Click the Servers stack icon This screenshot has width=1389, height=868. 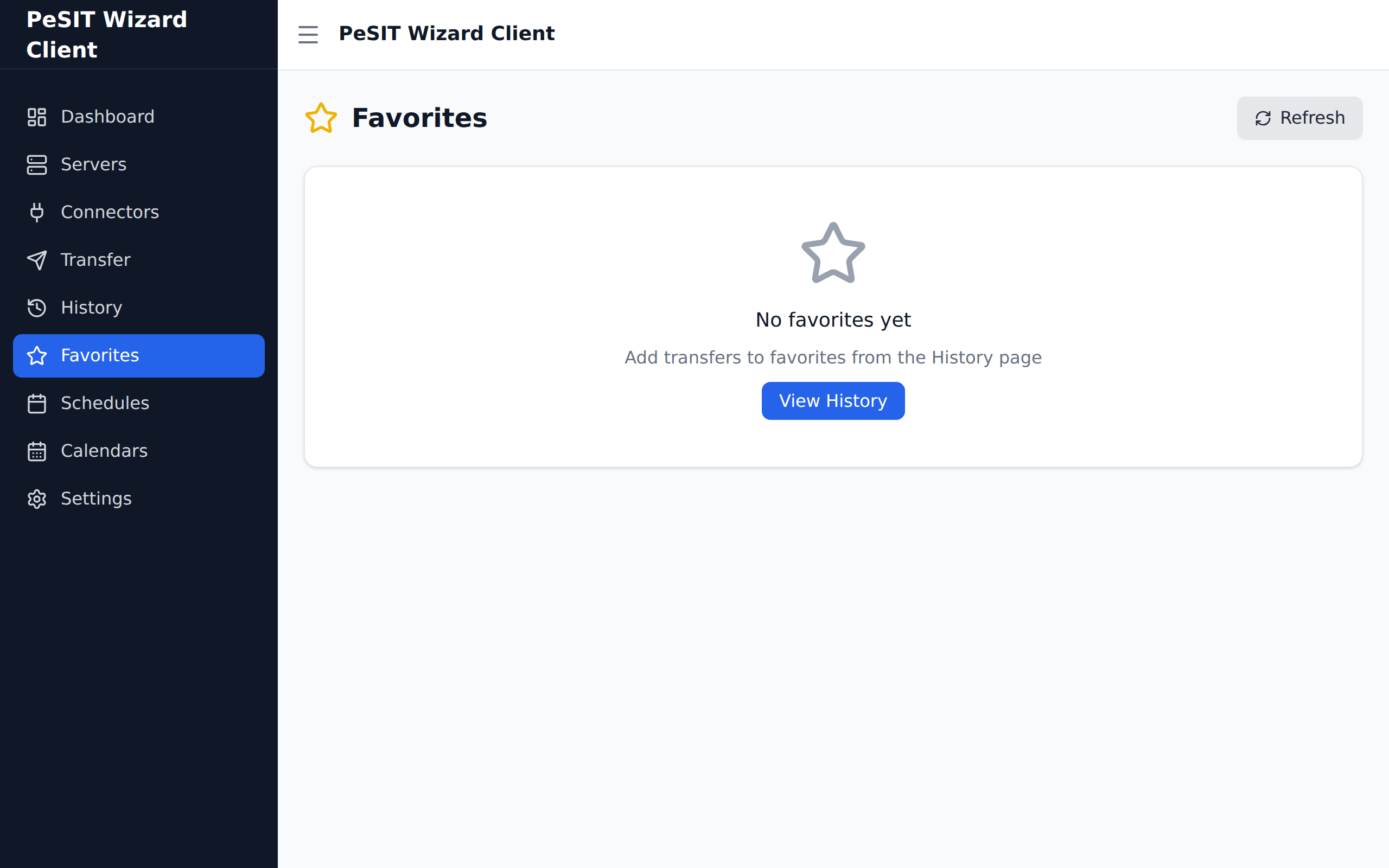[37, 165]
